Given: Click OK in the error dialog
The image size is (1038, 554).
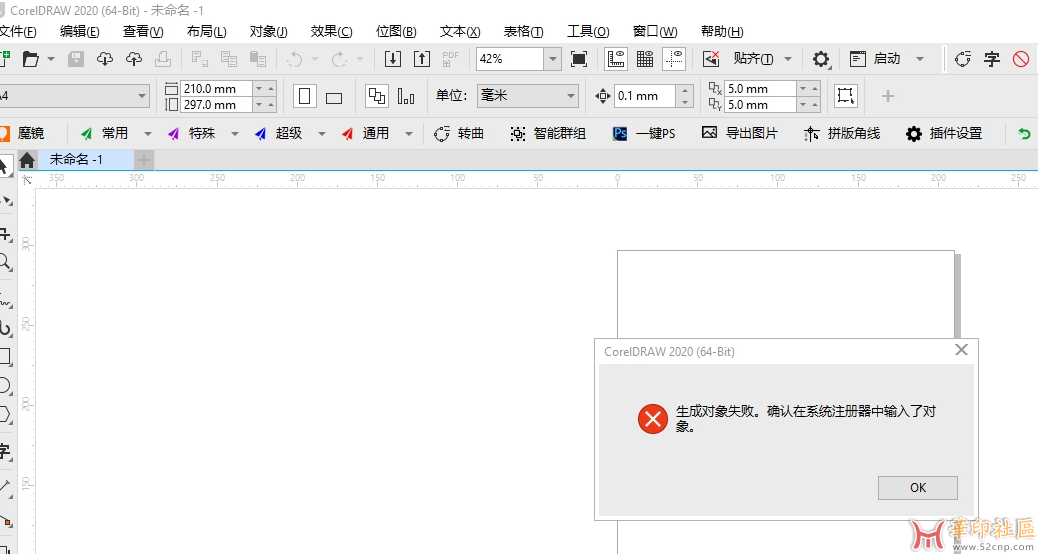Looking at the screenshot, I should (917, 488).
